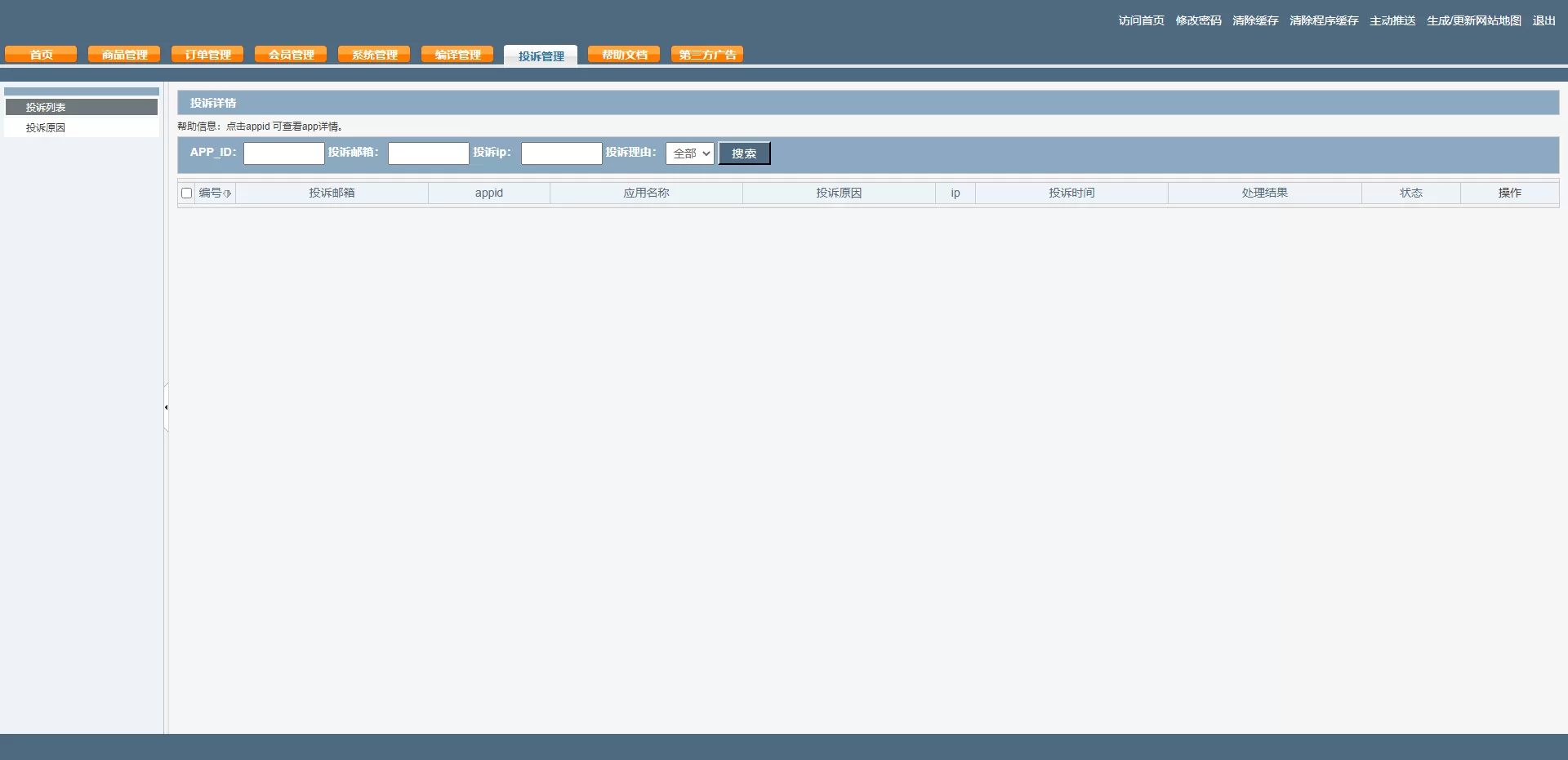Viewport: 1568px width, 760px height.
Task: Click the 清除缓存 link
Action: [x=1255, y=20]
